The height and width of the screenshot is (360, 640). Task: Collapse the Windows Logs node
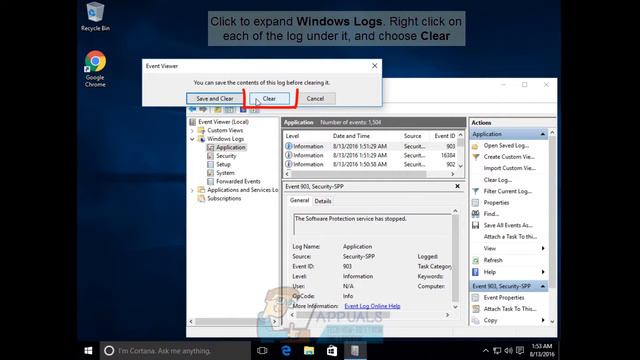[x=192, y=139]
